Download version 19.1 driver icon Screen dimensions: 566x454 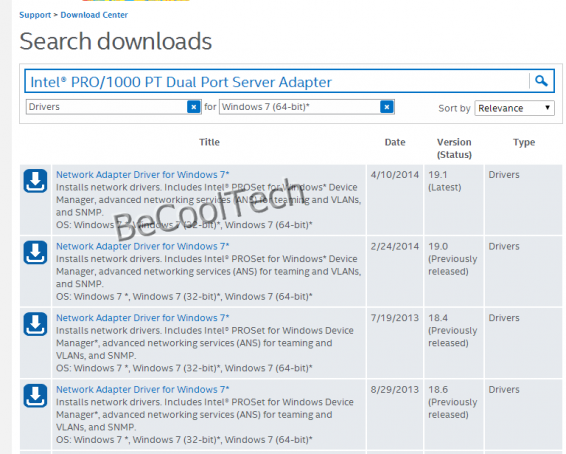[x=35, y=181]
